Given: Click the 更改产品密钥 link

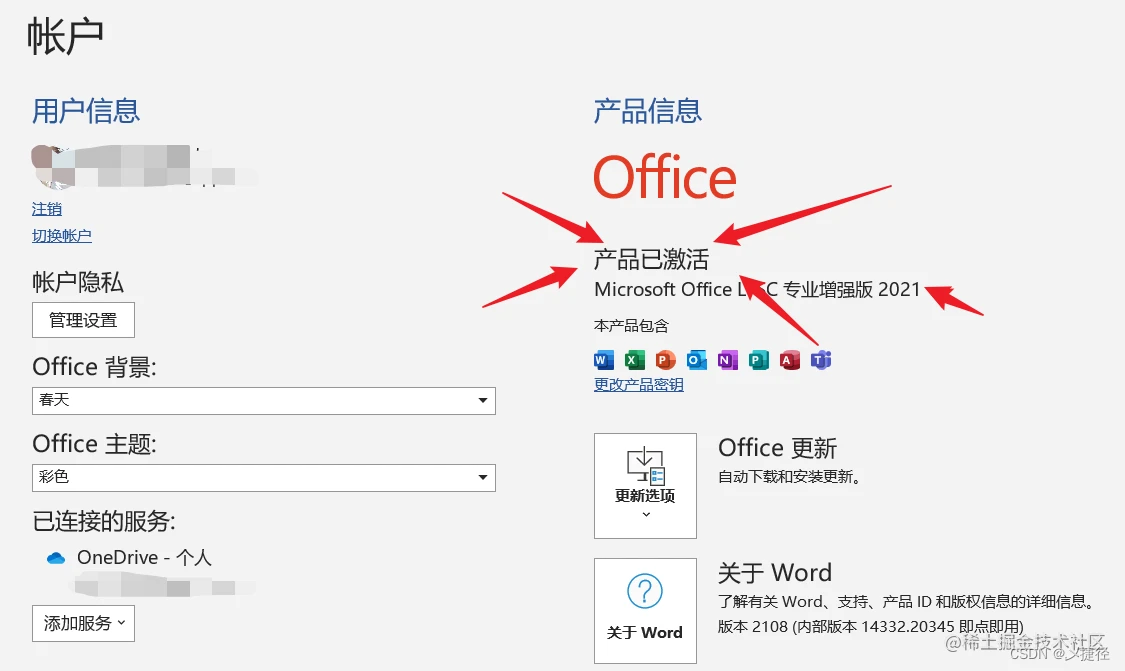Looking at the screenshot, I should point(639,385).
